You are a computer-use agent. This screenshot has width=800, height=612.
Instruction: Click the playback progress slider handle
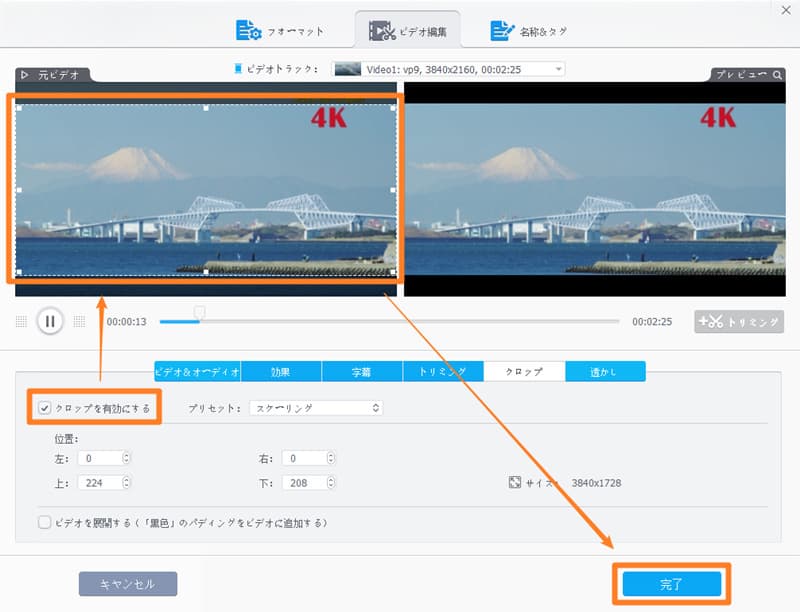tap(199, 313)
